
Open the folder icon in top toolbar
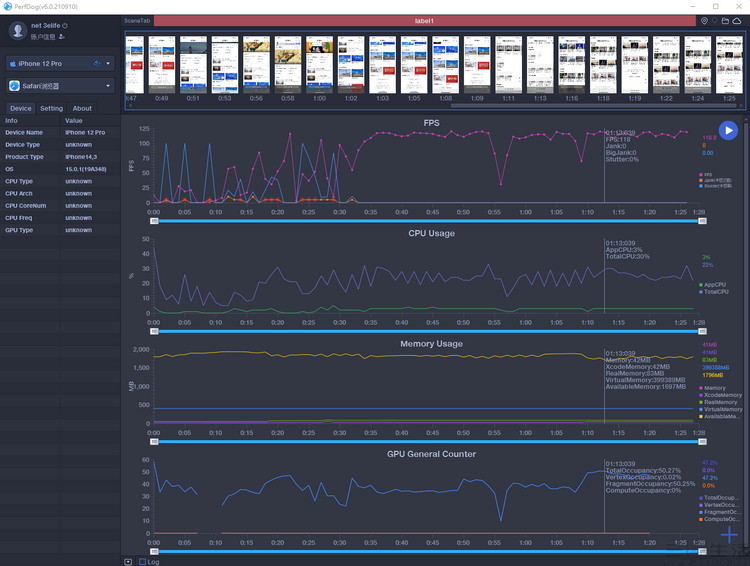pos(725,21)
